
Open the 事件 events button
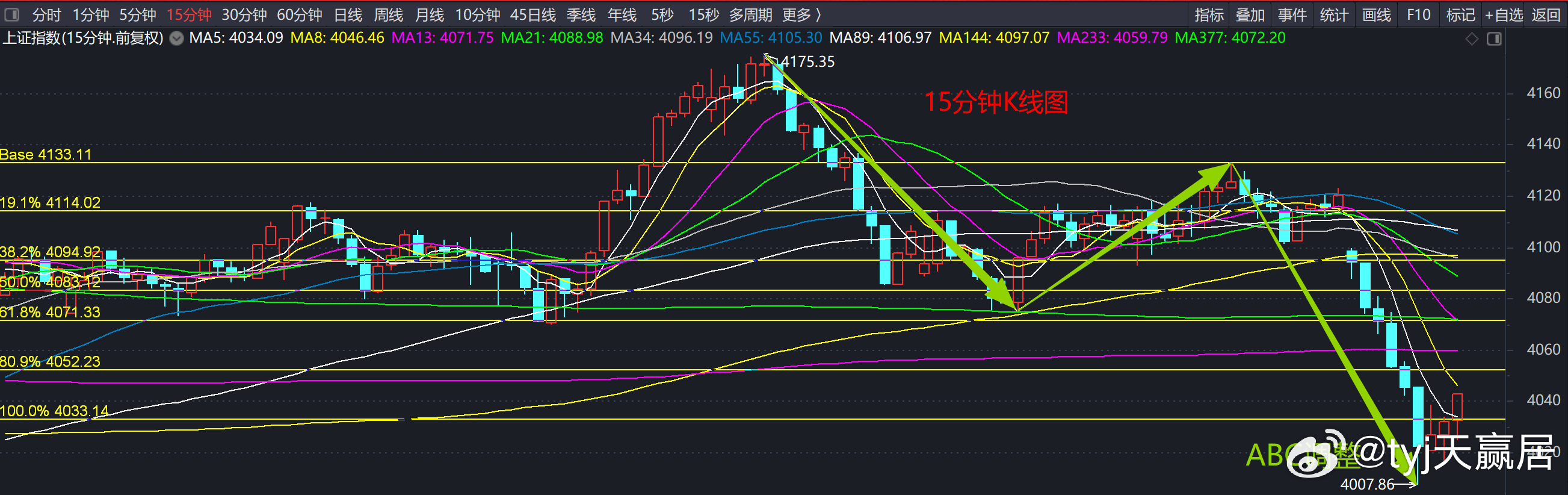pos(1292,14)
